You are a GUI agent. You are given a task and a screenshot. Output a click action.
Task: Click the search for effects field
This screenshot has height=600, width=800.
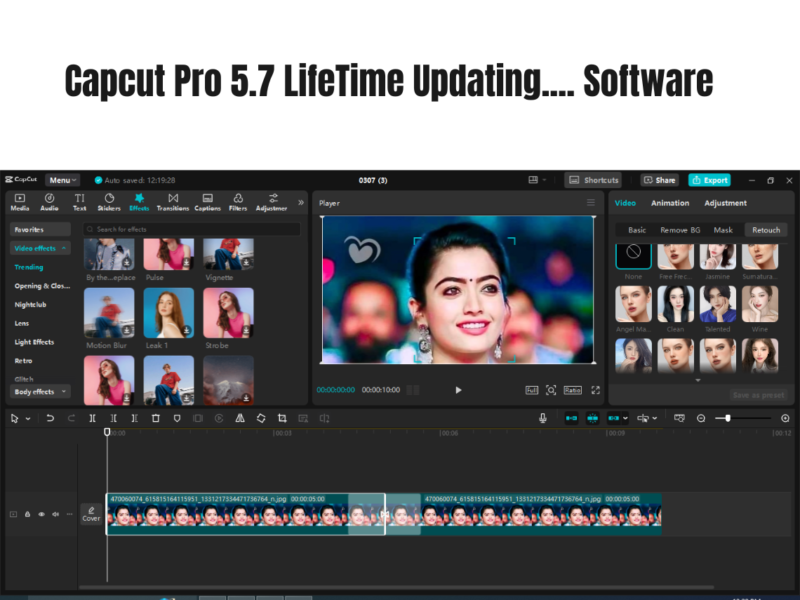pos(192,229)
